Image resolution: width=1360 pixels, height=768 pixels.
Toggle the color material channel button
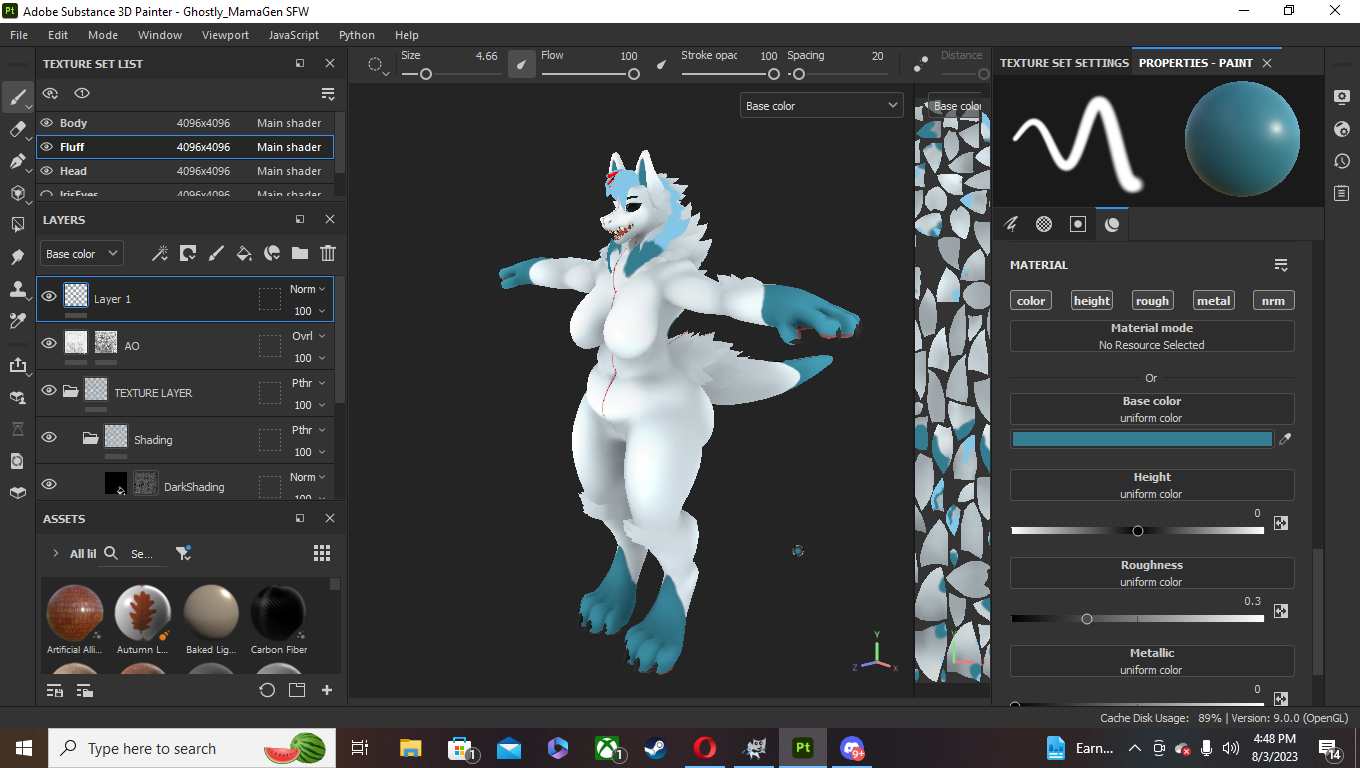1031,301
